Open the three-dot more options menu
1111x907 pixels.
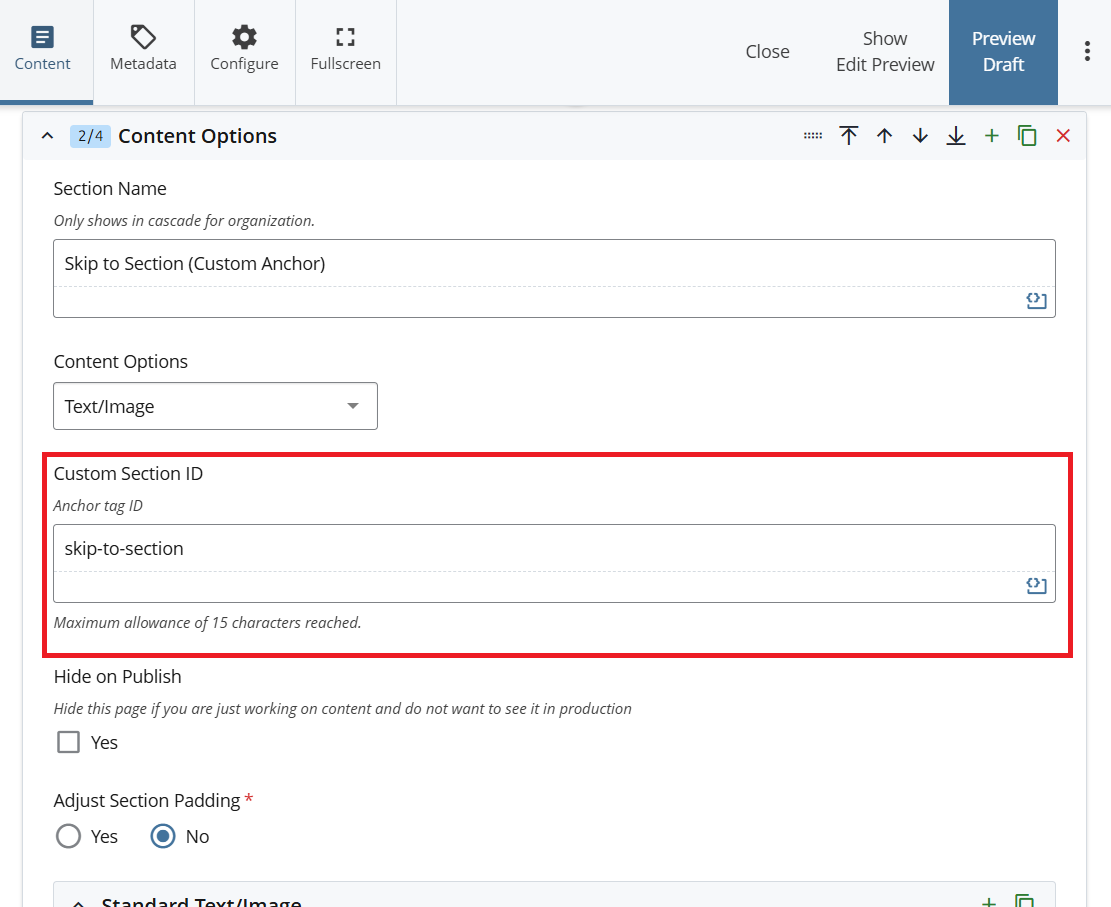point(1087,52)
